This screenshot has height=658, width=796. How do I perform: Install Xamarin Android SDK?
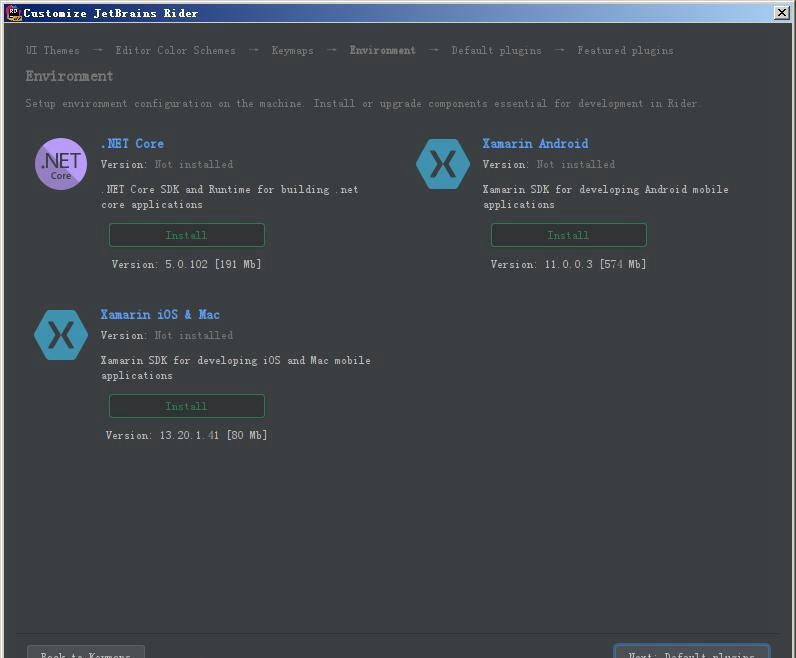569,235
